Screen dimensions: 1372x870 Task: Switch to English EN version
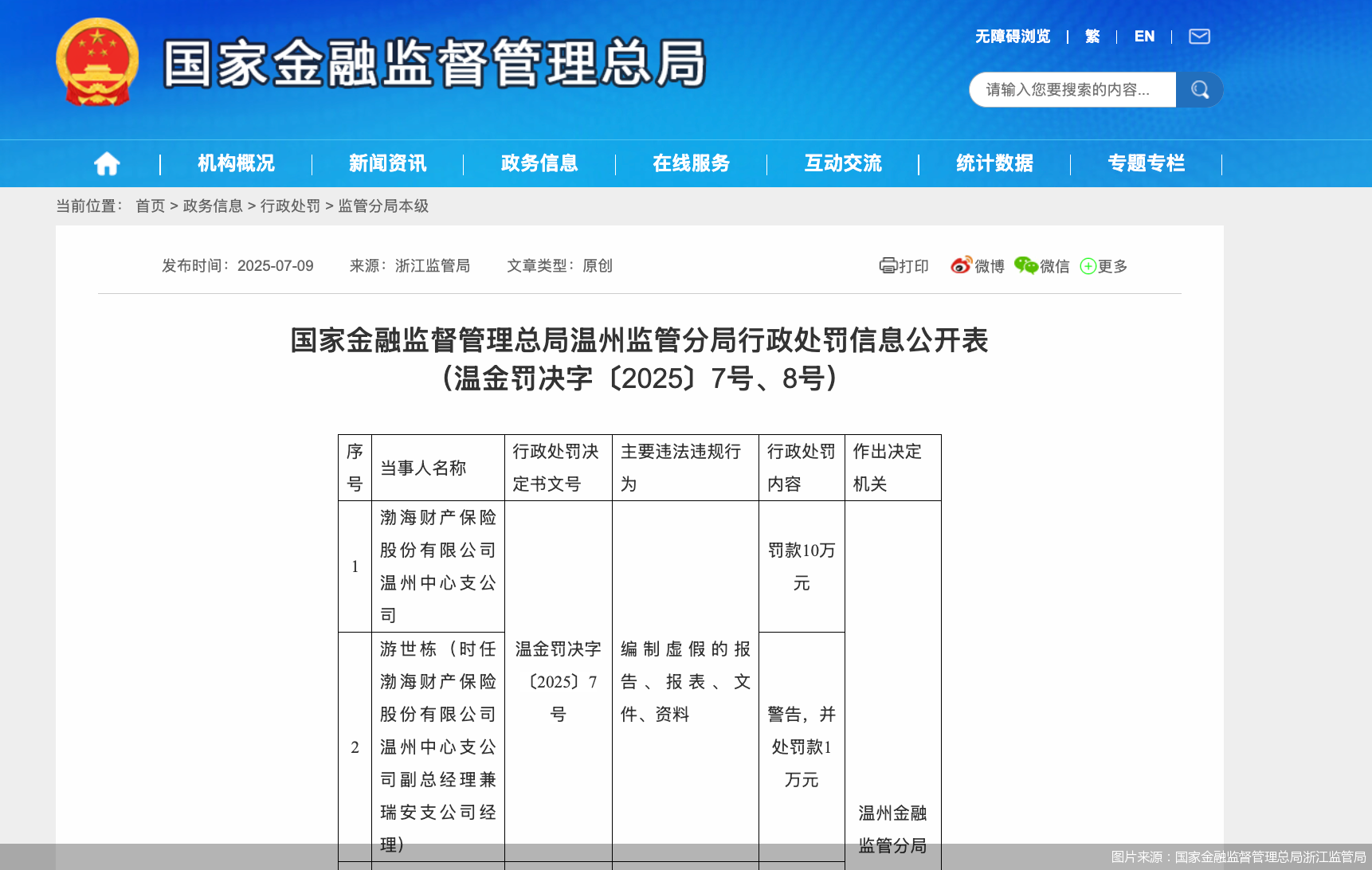click(1144, 37)
